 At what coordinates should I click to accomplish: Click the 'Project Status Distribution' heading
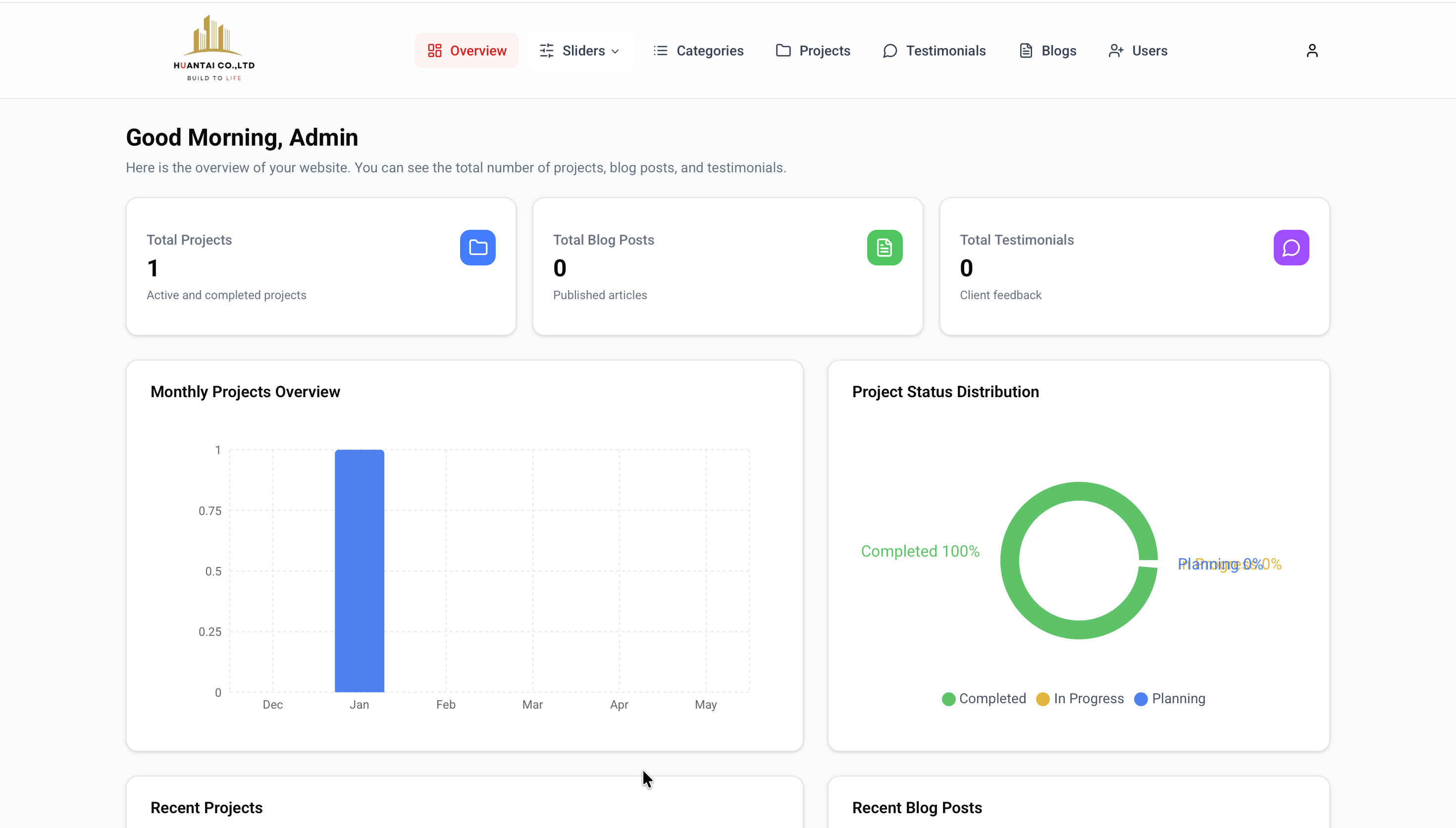945,391
